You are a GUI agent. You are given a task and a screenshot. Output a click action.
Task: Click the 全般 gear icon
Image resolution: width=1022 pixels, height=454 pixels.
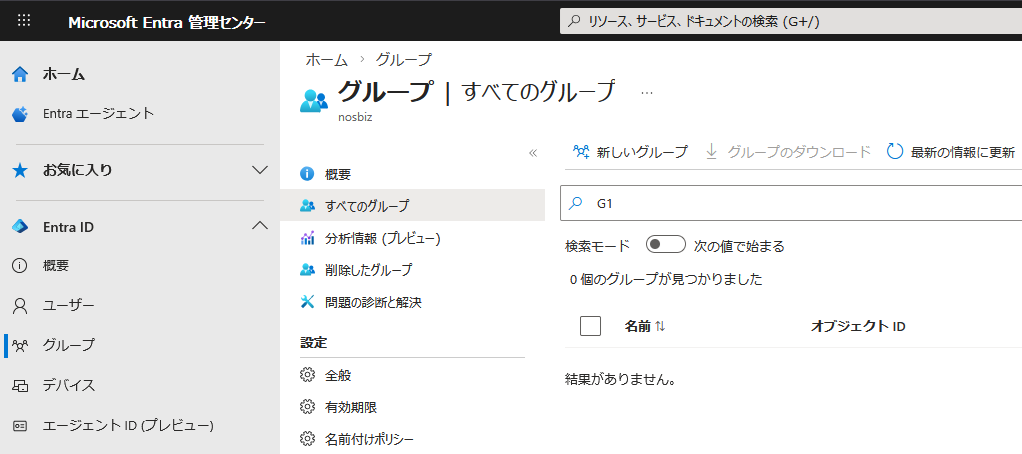[307, 375]
